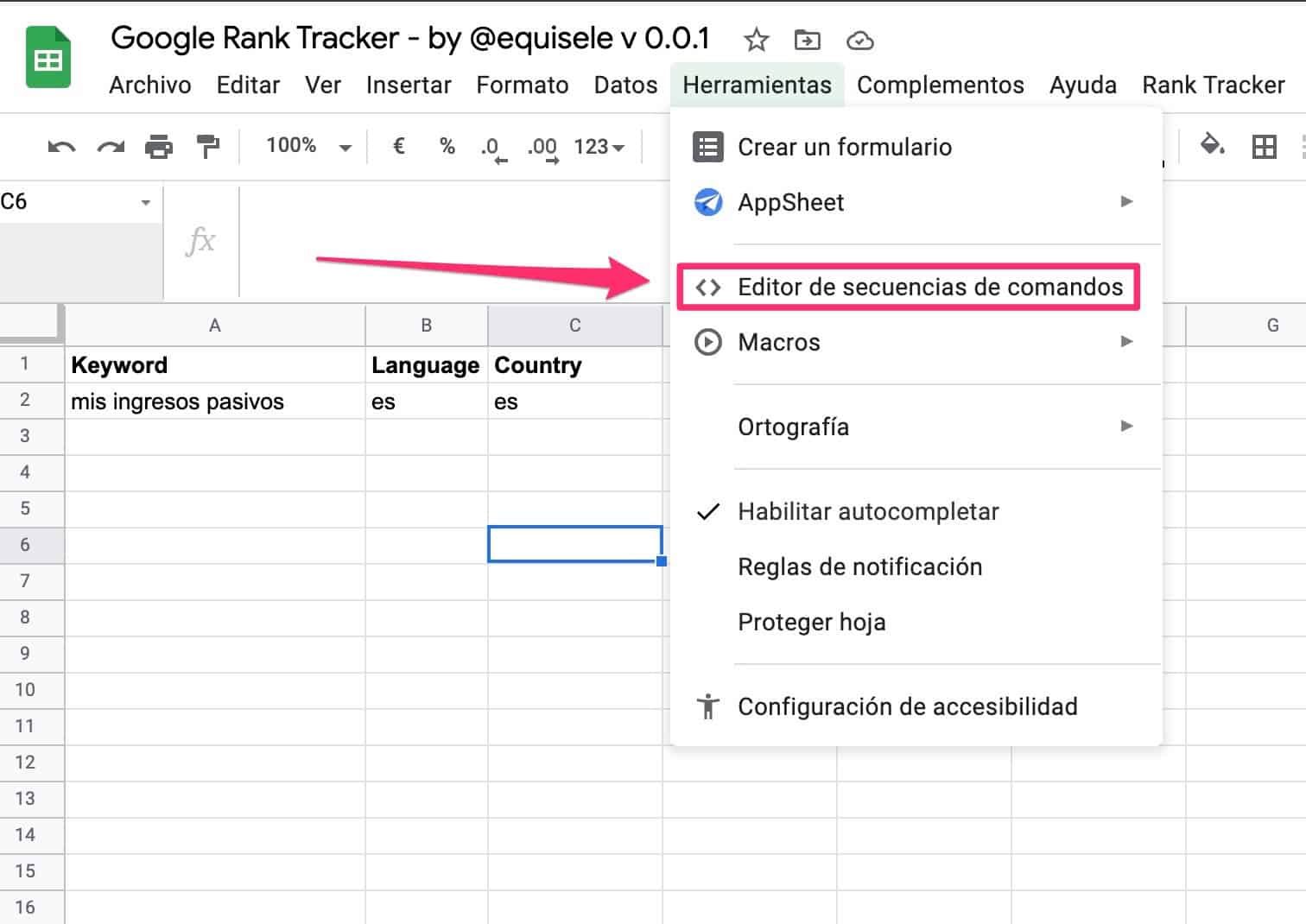
Task: Open the zoom 100% dropdown
Action: tap(308, 146)
